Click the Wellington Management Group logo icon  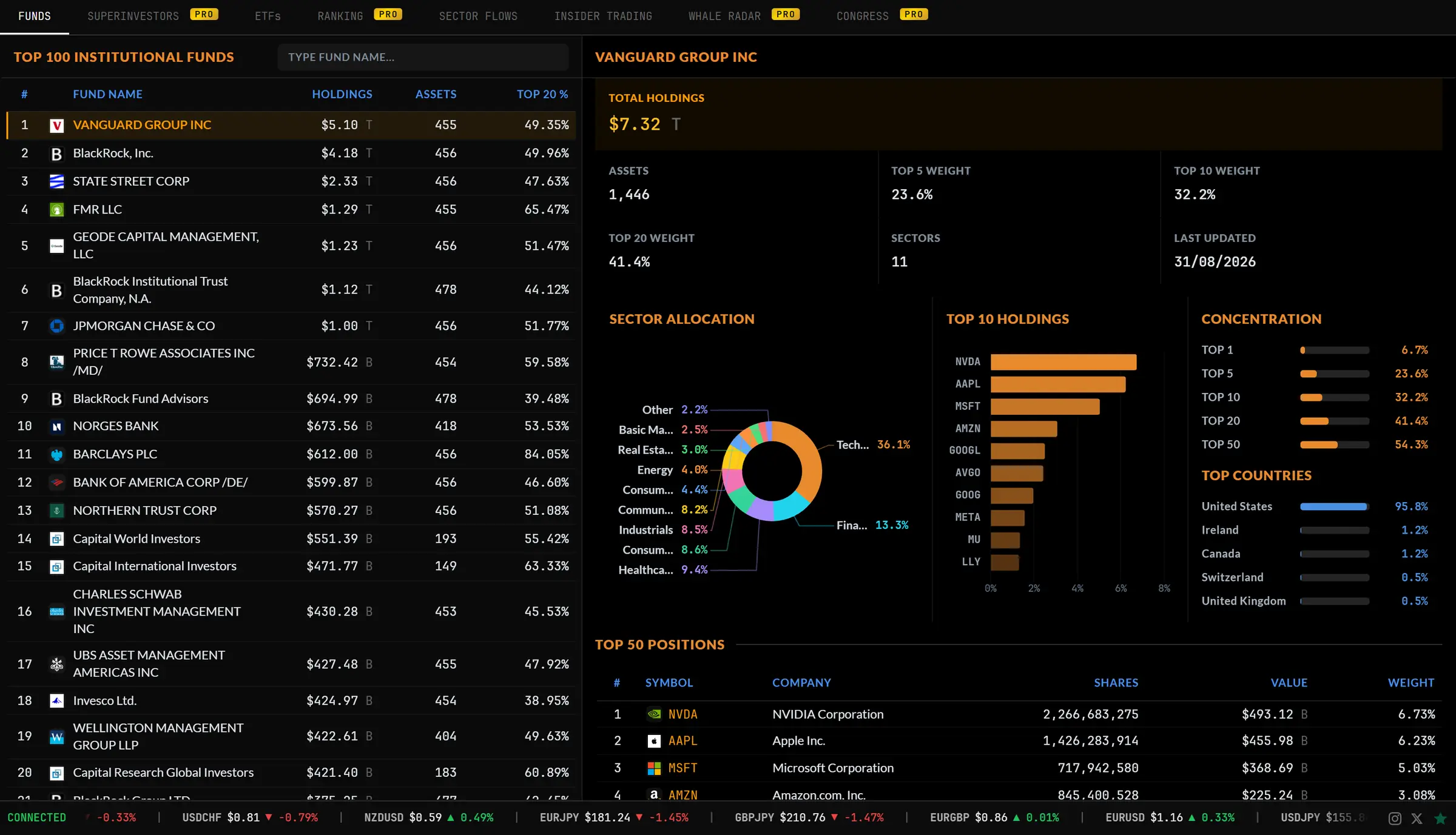click(x=56, y=737)
